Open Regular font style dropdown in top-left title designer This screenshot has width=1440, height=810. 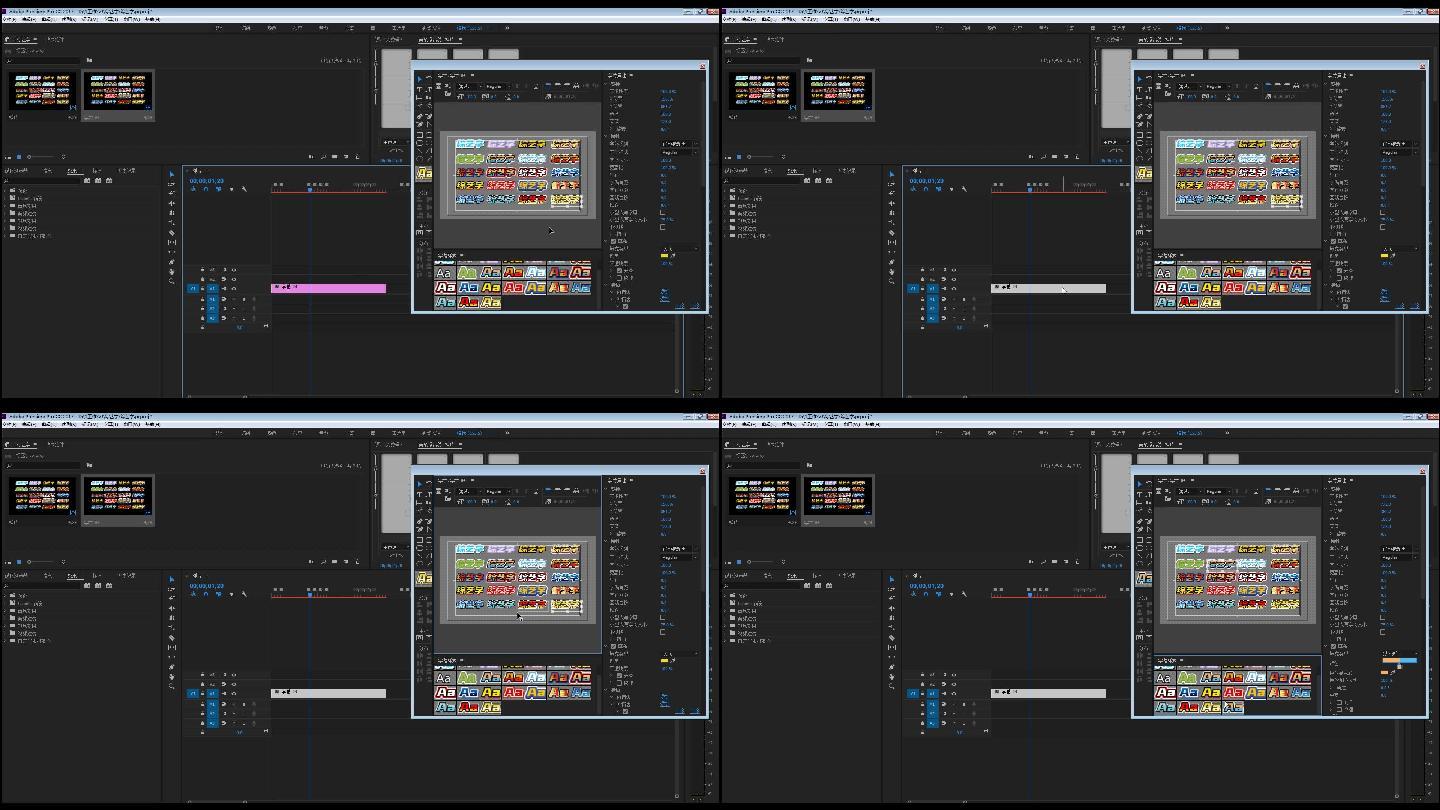[497, 87]
